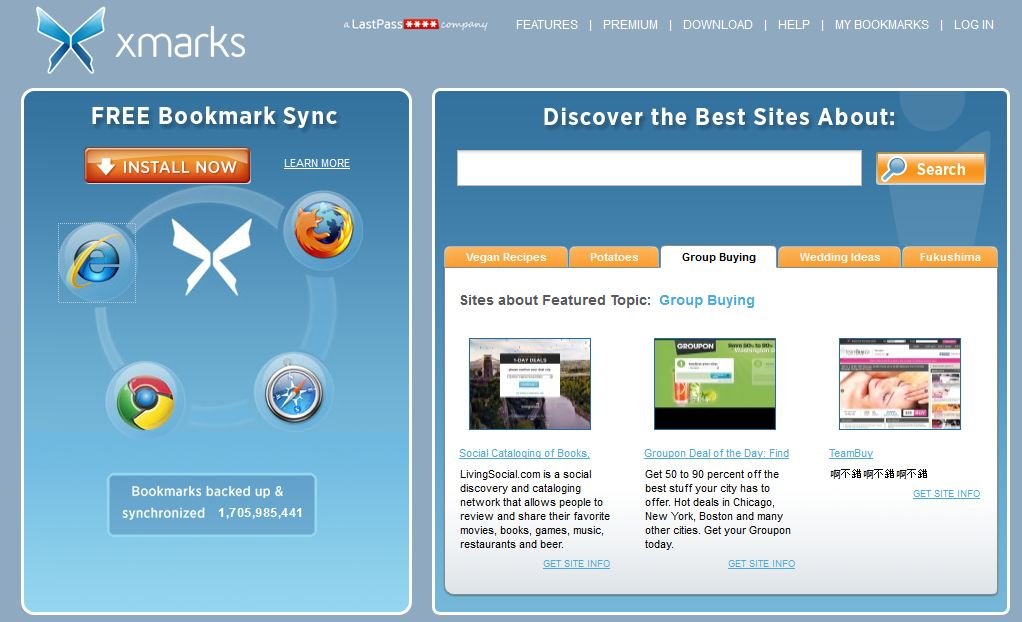Open the Learn More link
This screenshot has height=622, width=1022.
(317, 163)
